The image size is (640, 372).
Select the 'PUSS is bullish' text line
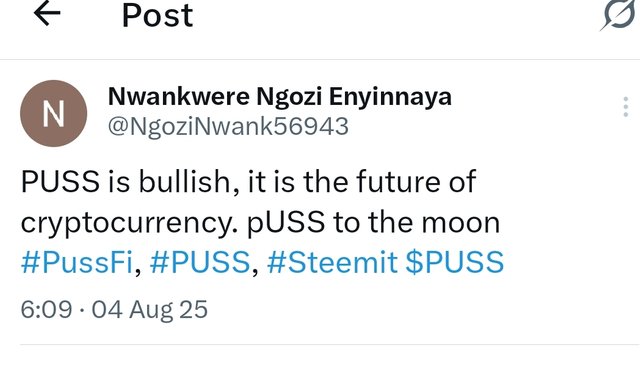(249, 181)
